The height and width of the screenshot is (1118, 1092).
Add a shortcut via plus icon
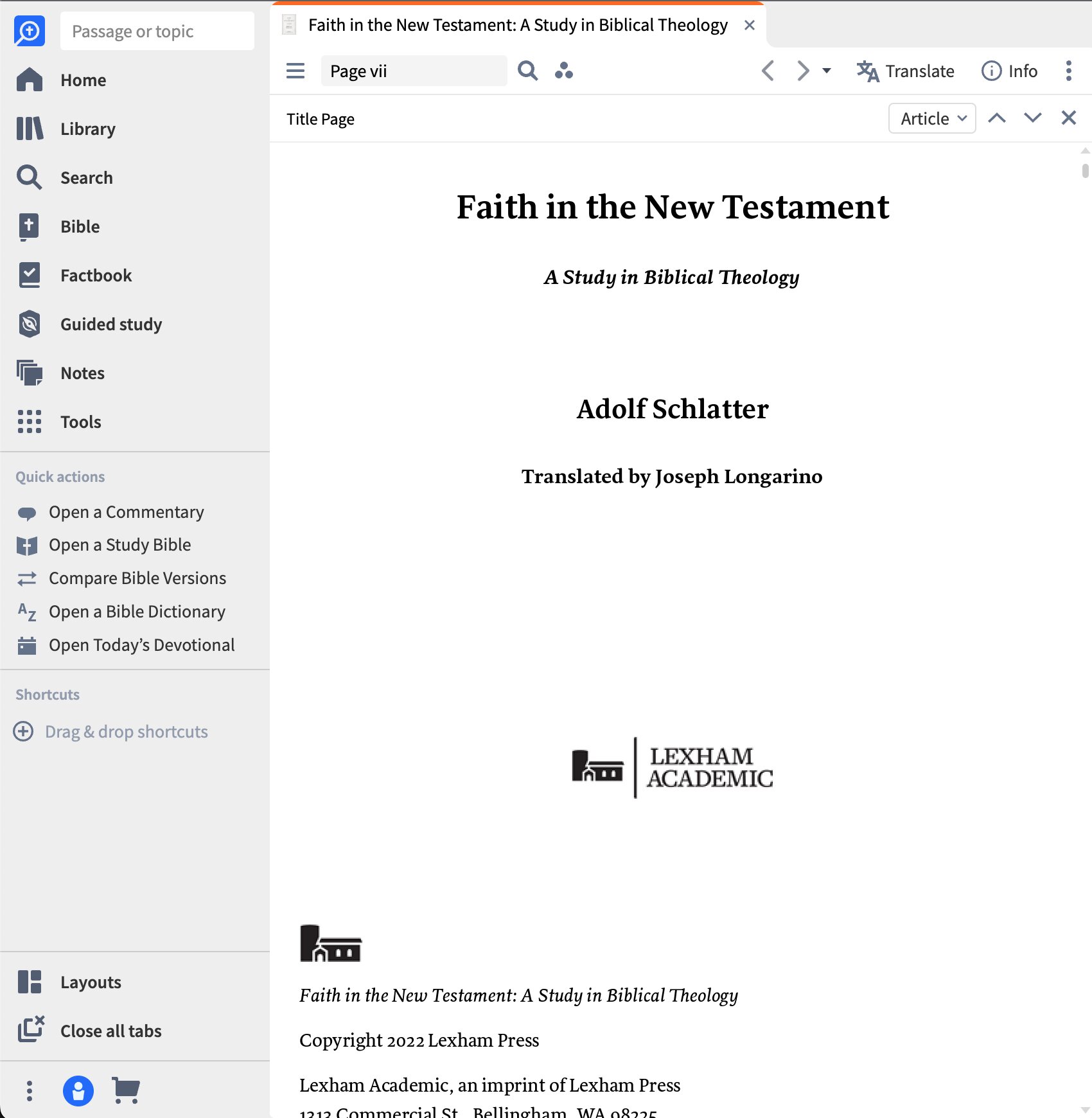pyautogui.click(x=24, y=731)
